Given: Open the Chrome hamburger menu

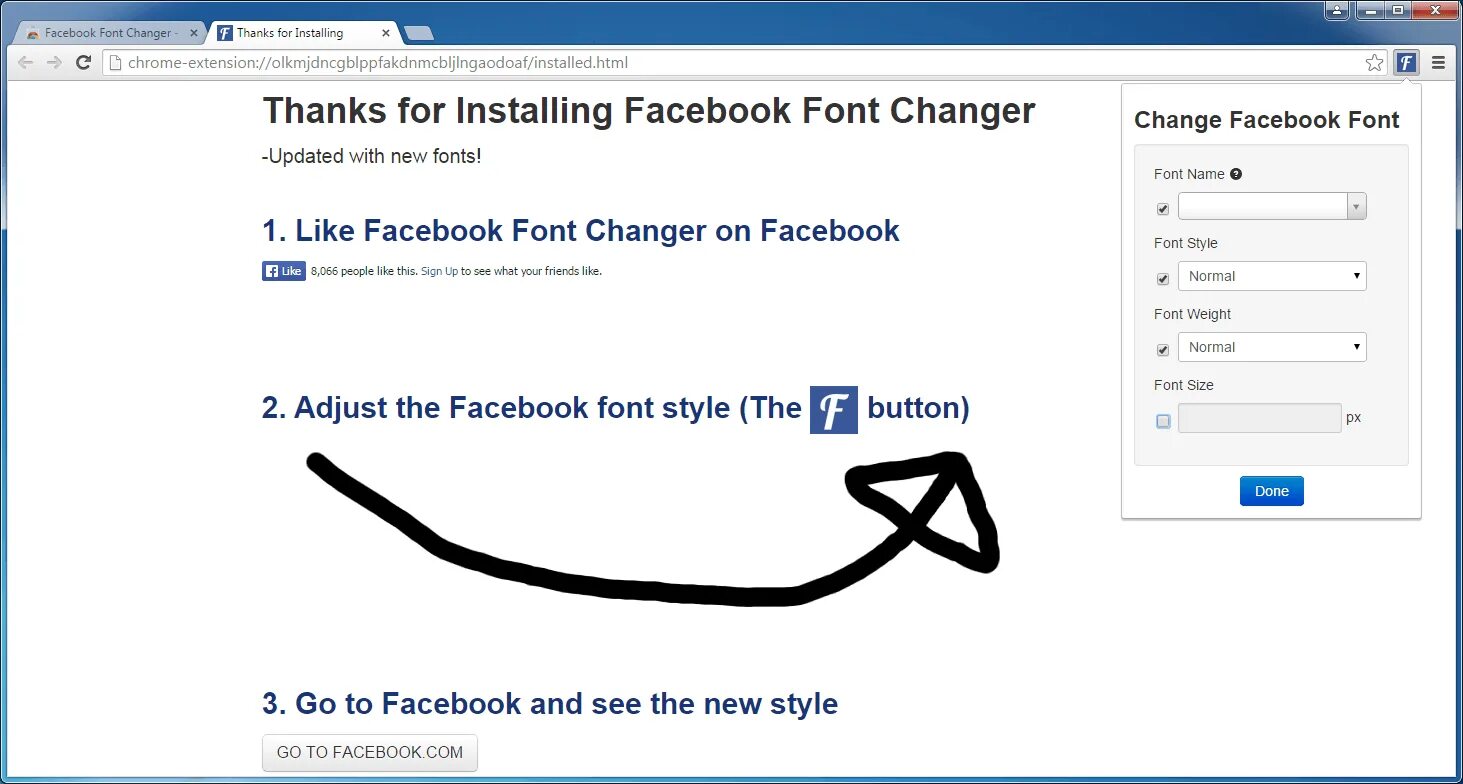Looking at the screenshot, I should click(1438, 62).
